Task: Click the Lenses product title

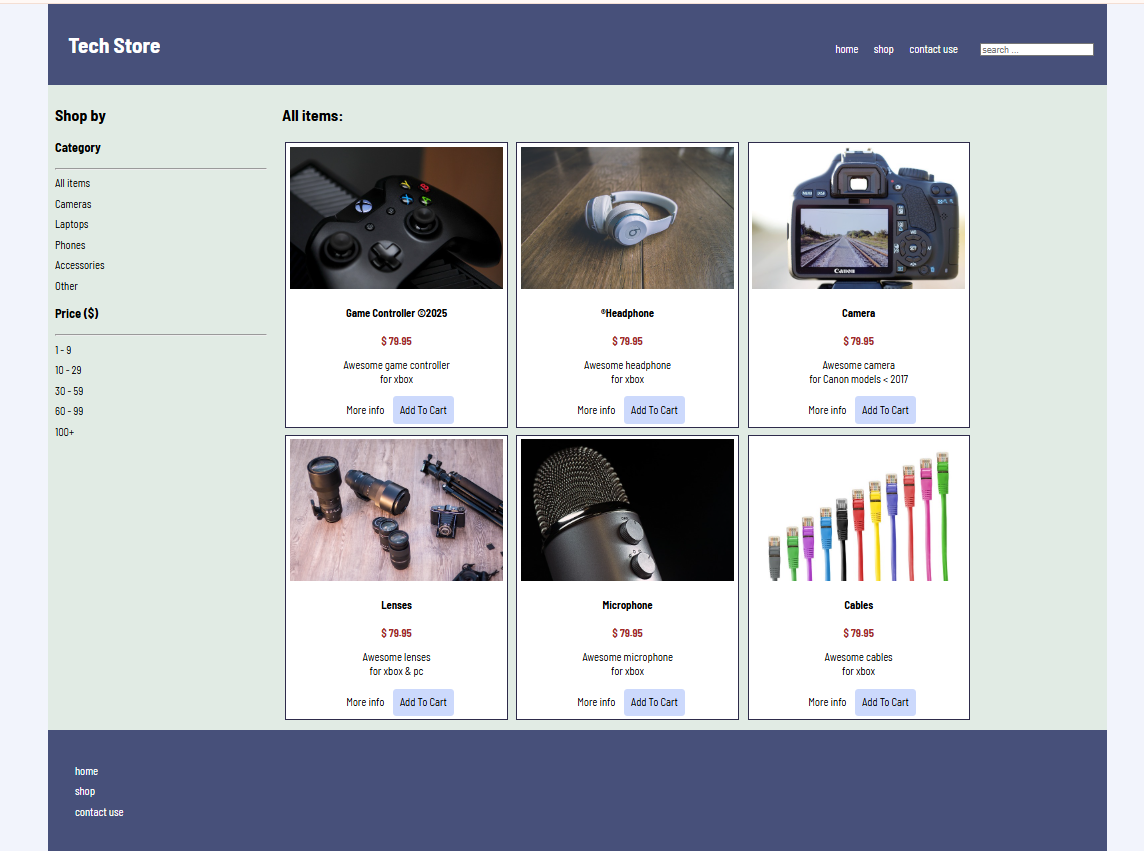Action: tap(396, 605)
